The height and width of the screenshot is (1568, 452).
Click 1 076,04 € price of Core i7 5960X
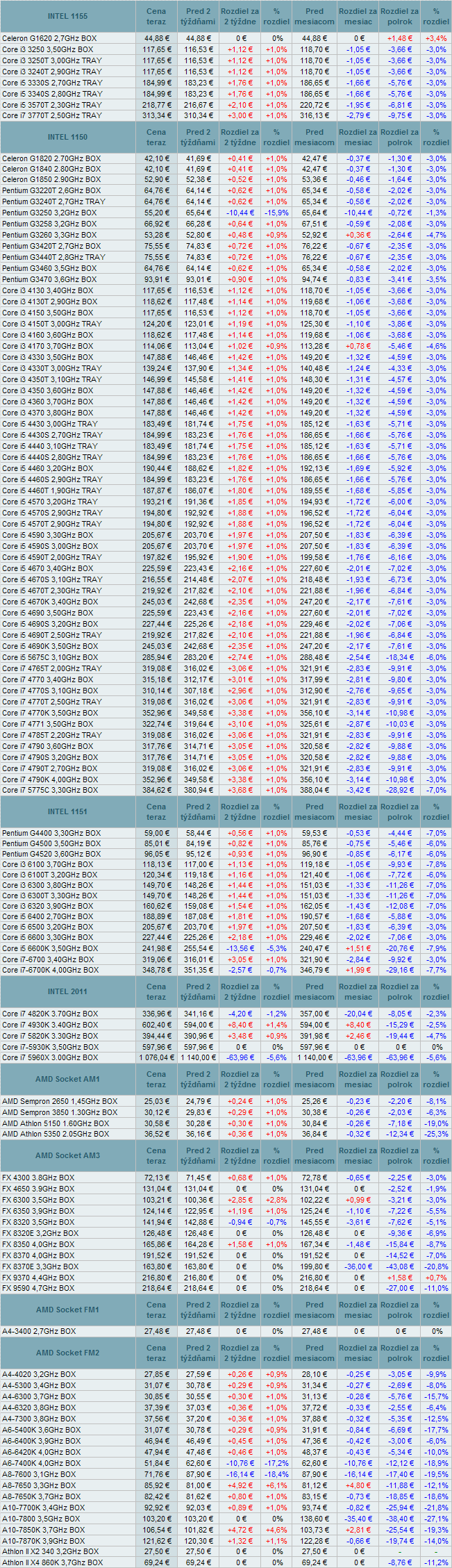[x=156, y=1057]
